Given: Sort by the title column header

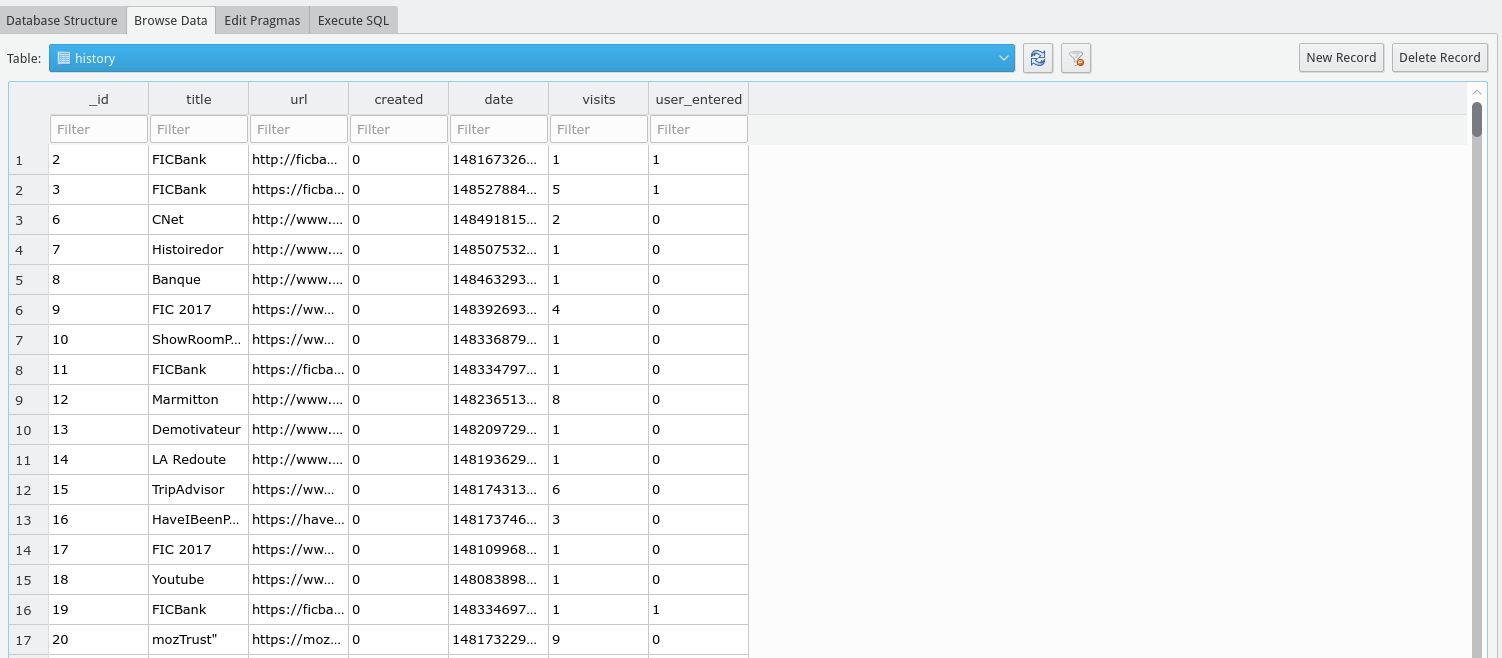Looking at the screenshot, I should (x=199, y=99).
